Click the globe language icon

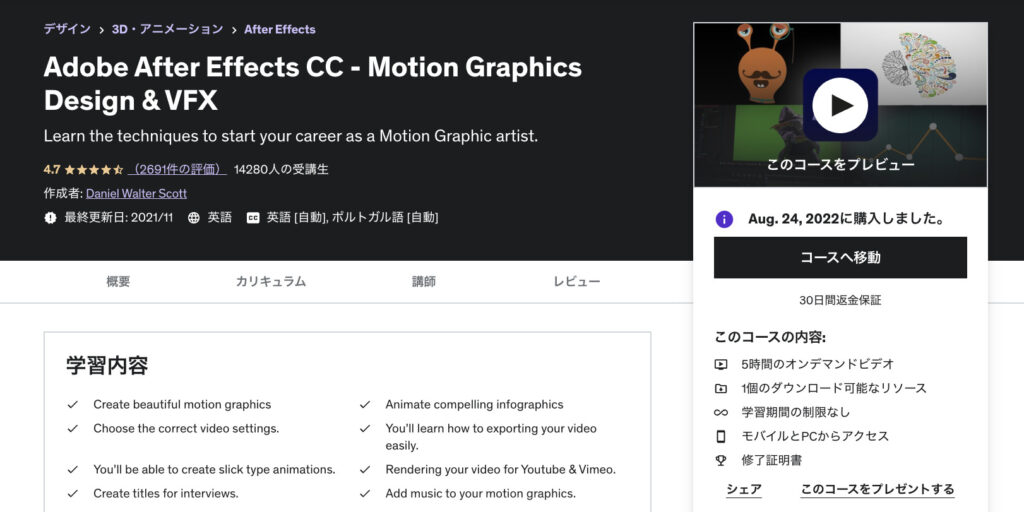(194, 218)
